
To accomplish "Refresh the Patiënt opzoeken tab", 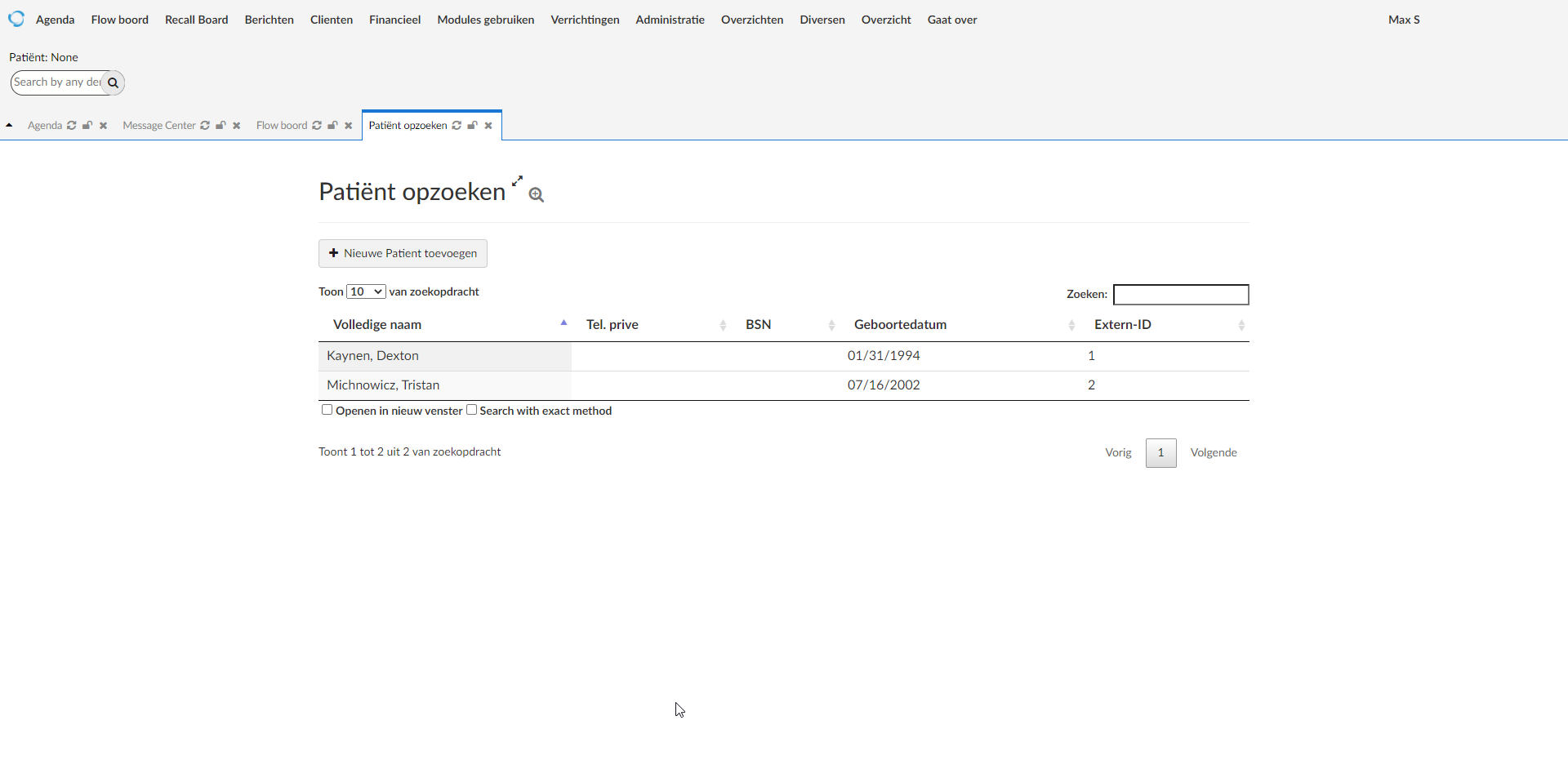I will pos(457,125).
